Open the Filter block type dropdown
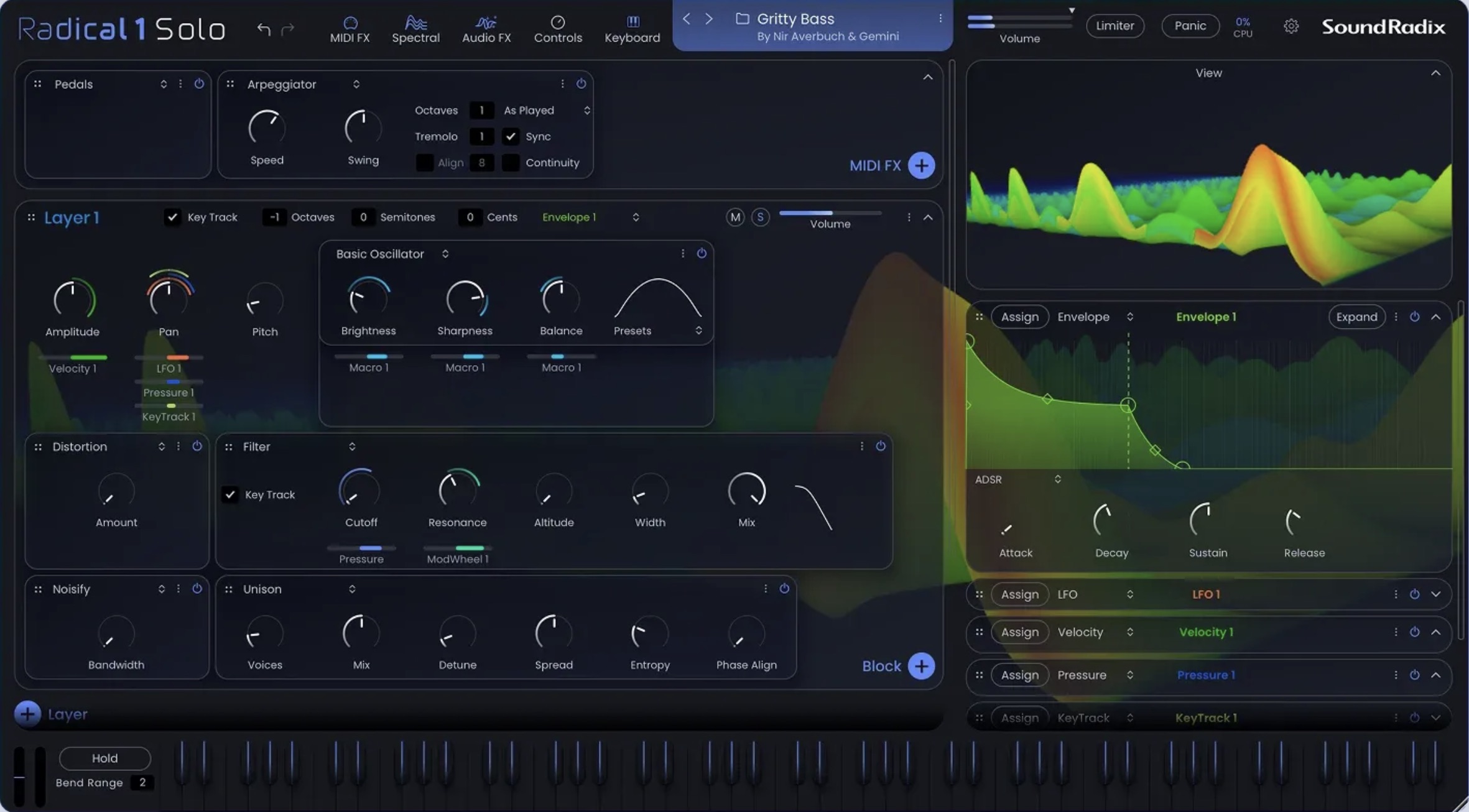 (352, 446)
